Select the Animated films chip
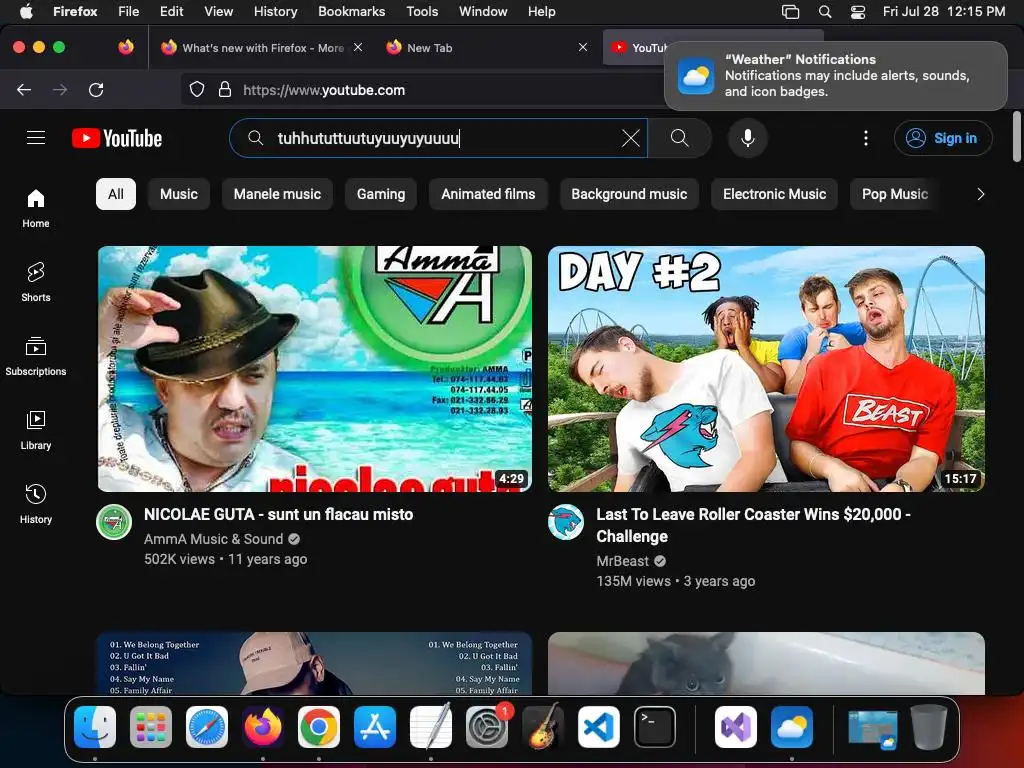1024x768 pixels. coord(488,194)
